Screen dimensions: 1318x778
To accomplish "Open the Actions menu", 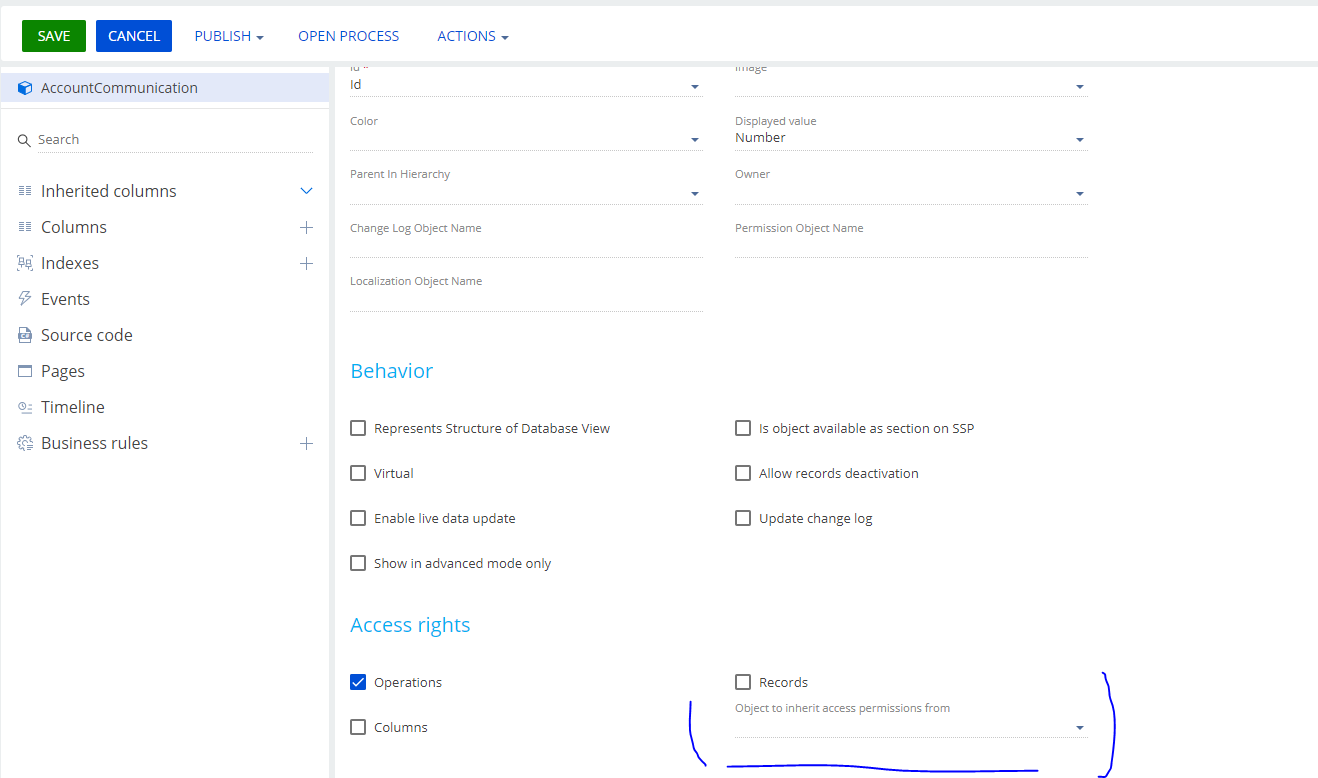I will (472, 35).
